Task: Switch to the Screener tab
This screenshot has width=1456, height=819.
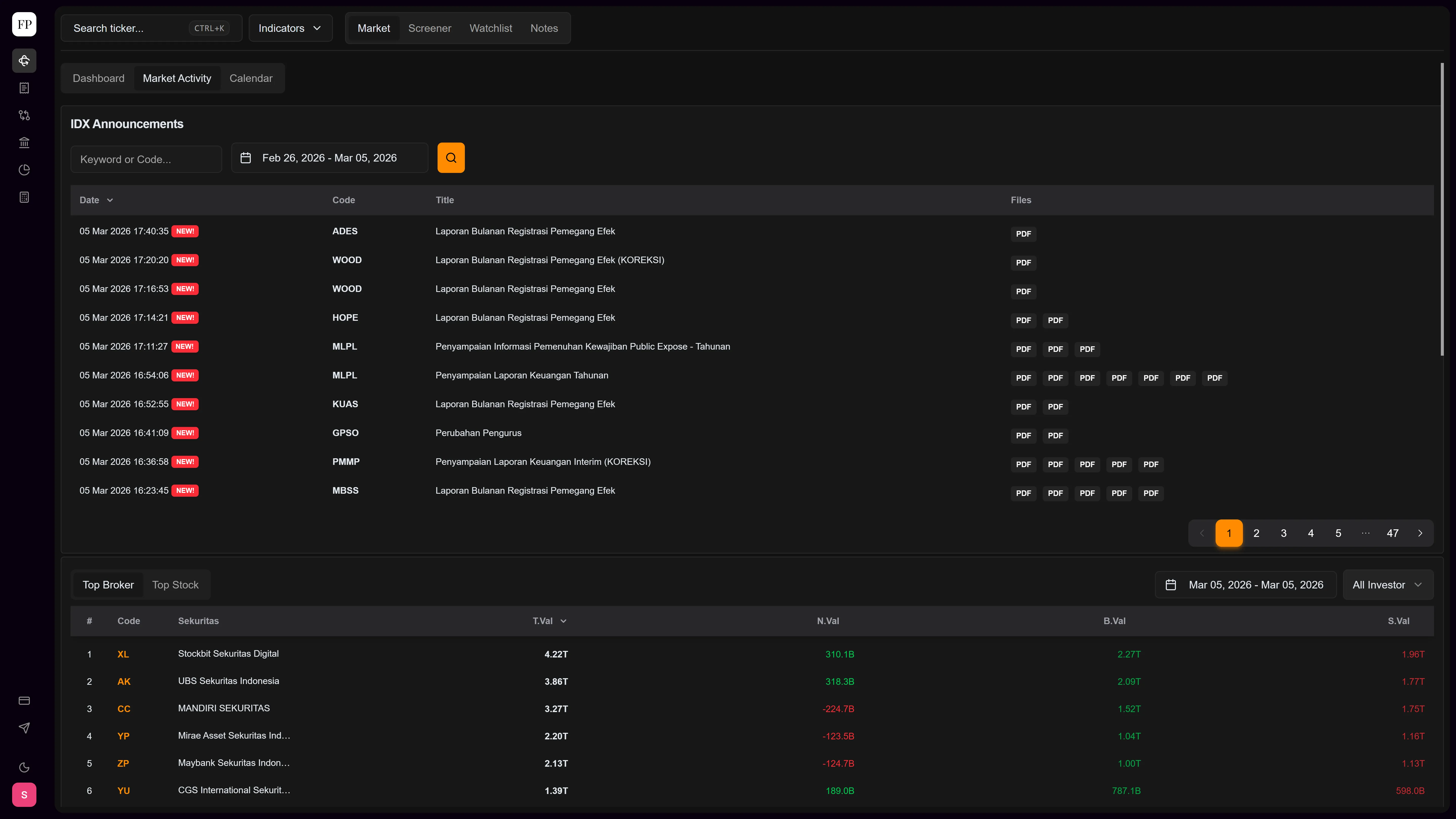Action: click(x=429, y=28)
